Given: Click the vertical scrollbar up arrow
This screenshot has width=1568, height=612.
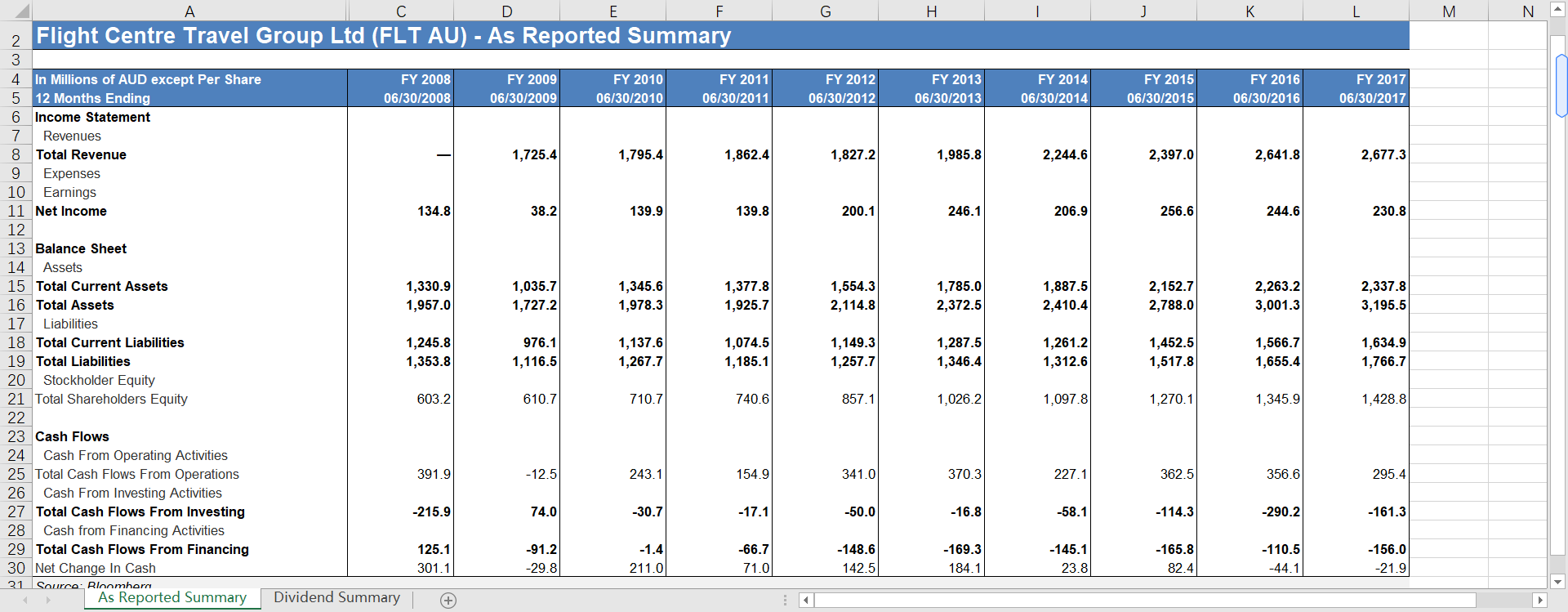Looking at the screenshot, I should coord(1557,10).
